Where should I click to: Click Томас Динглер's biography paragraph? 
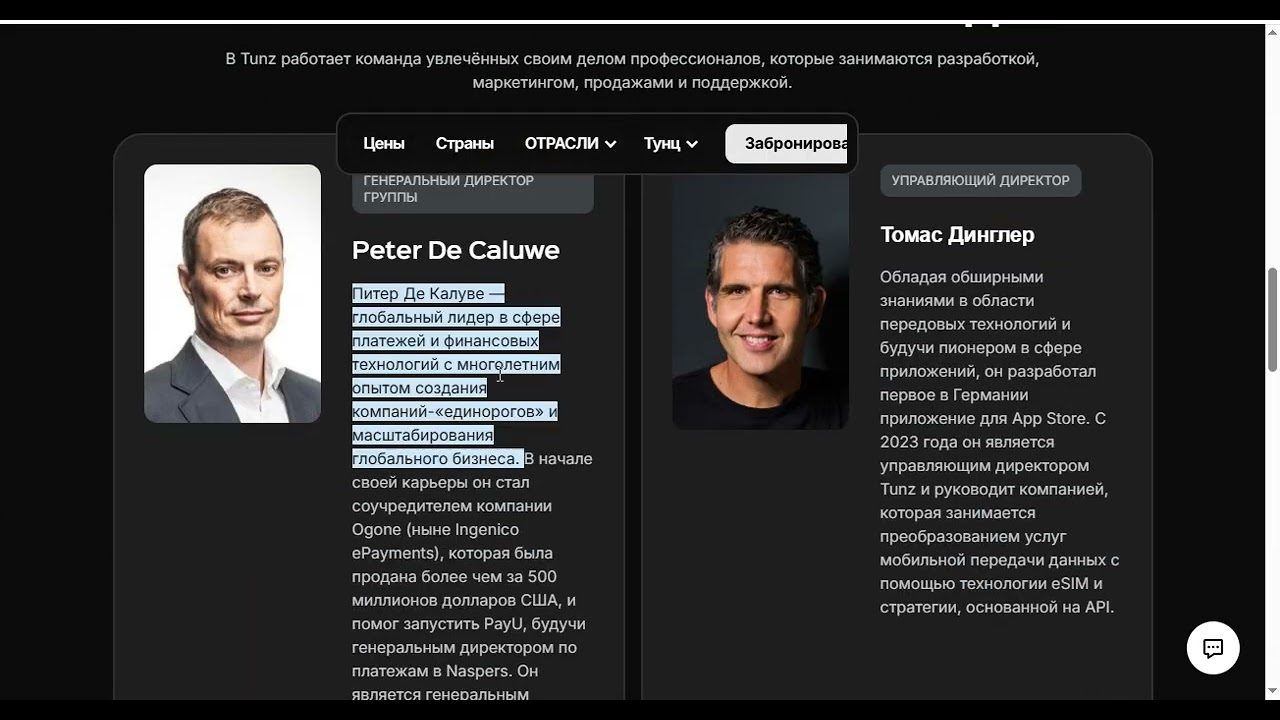click(999, 442)
